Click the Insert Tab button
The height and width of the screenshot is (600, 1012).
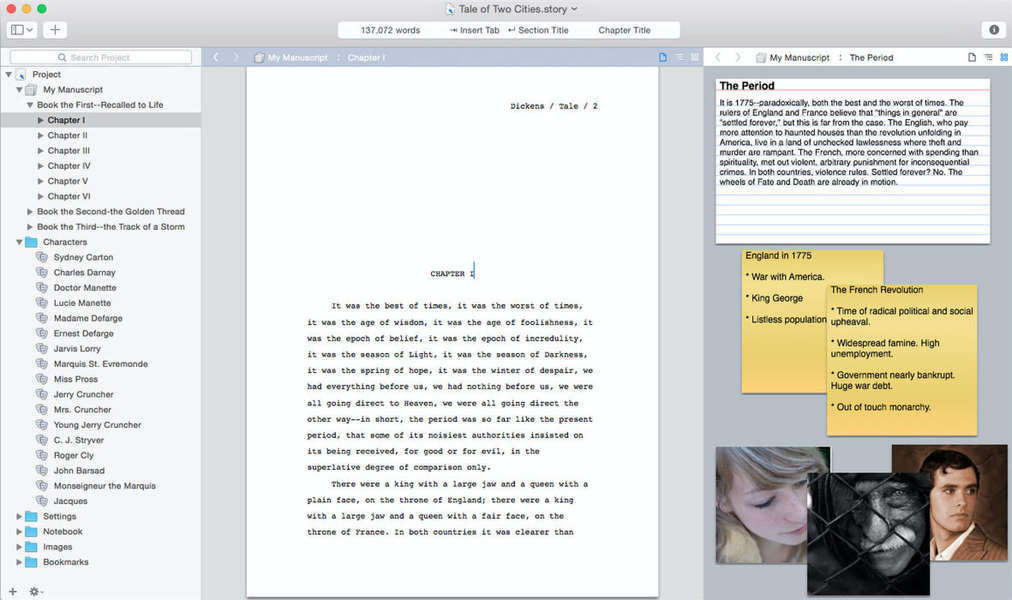click(x=474, y=30)
